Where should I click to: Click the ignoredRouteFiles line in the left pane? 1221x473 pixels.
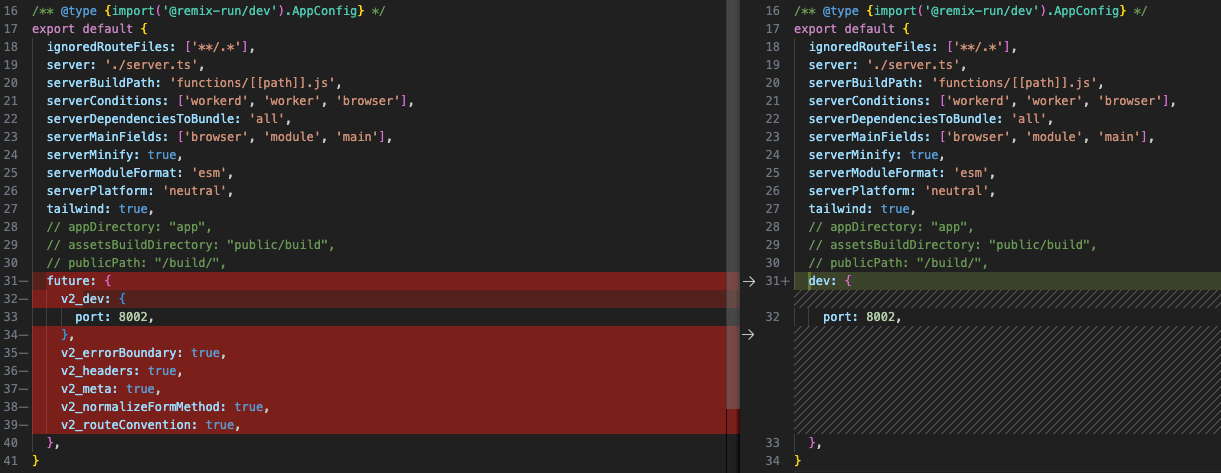click(x=151, y=47)
